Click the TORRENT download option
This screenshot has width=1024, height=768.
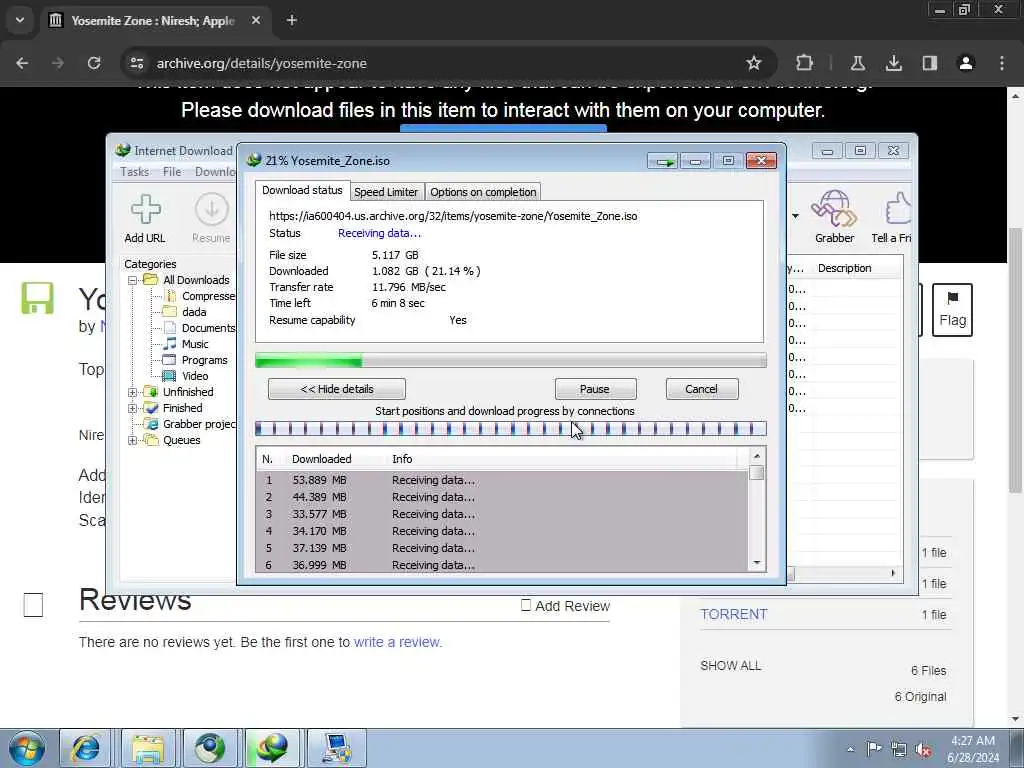click(x=734, y=615)
